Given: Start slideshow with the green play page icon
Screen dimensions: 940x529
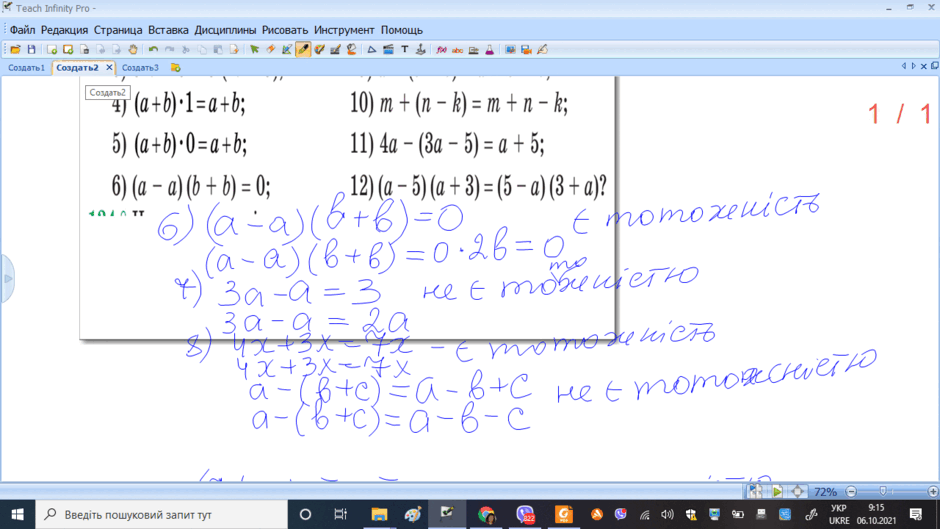Looking at the screenshot, I should click(x=777, y=492).
